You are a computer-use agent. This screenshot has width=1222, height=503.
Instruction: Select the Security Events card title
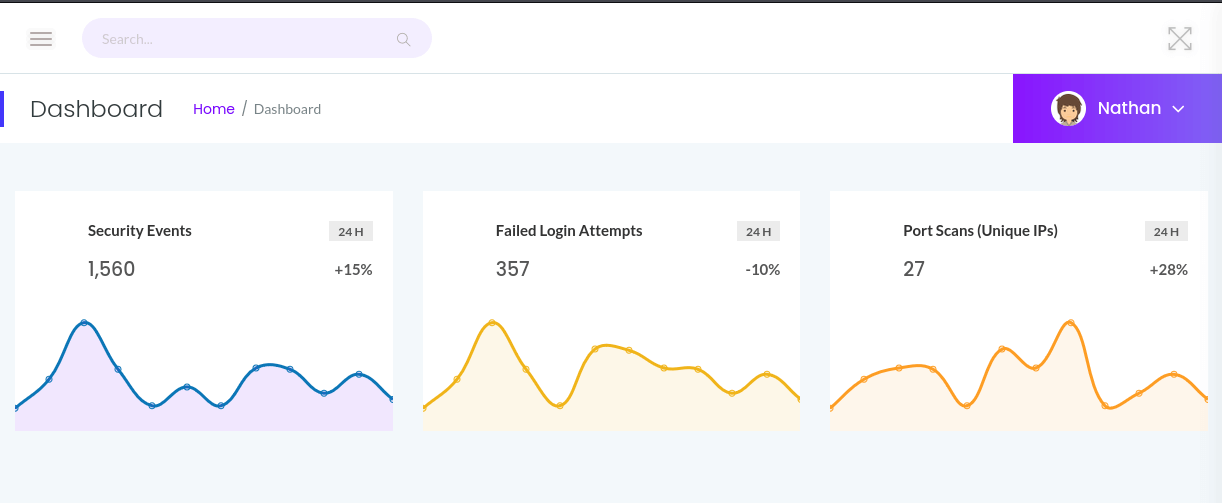pos(140,231)
